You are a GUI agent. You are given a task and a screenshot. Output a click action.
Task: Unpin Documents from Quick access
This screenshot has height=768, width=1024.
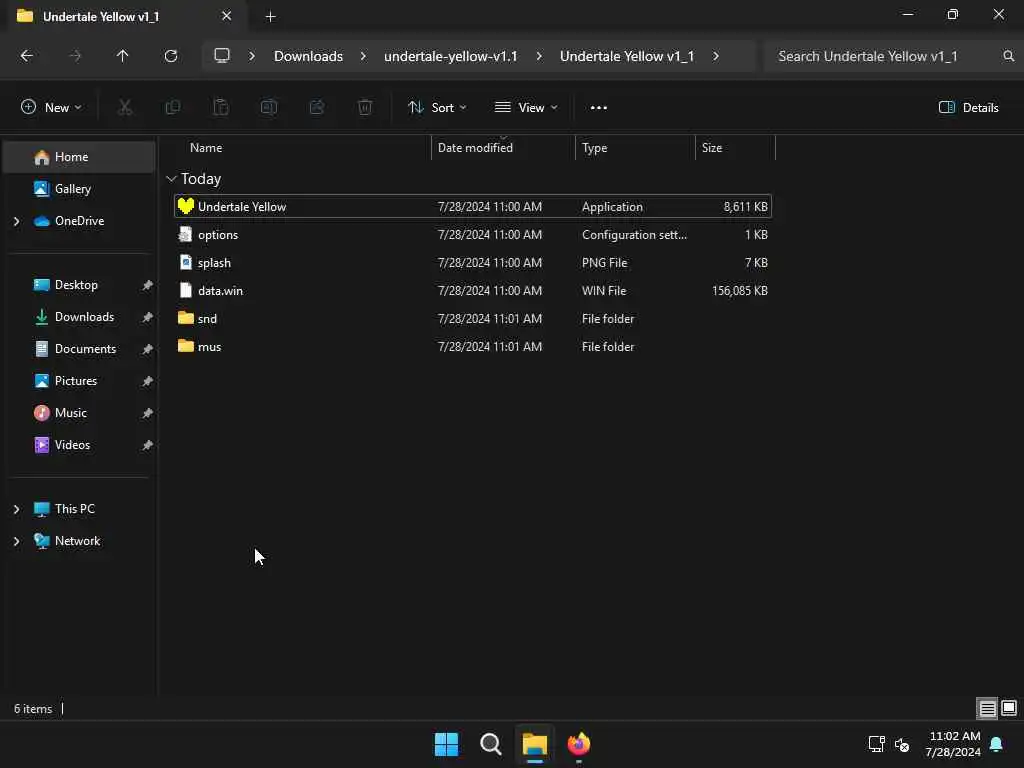point(148,349)
